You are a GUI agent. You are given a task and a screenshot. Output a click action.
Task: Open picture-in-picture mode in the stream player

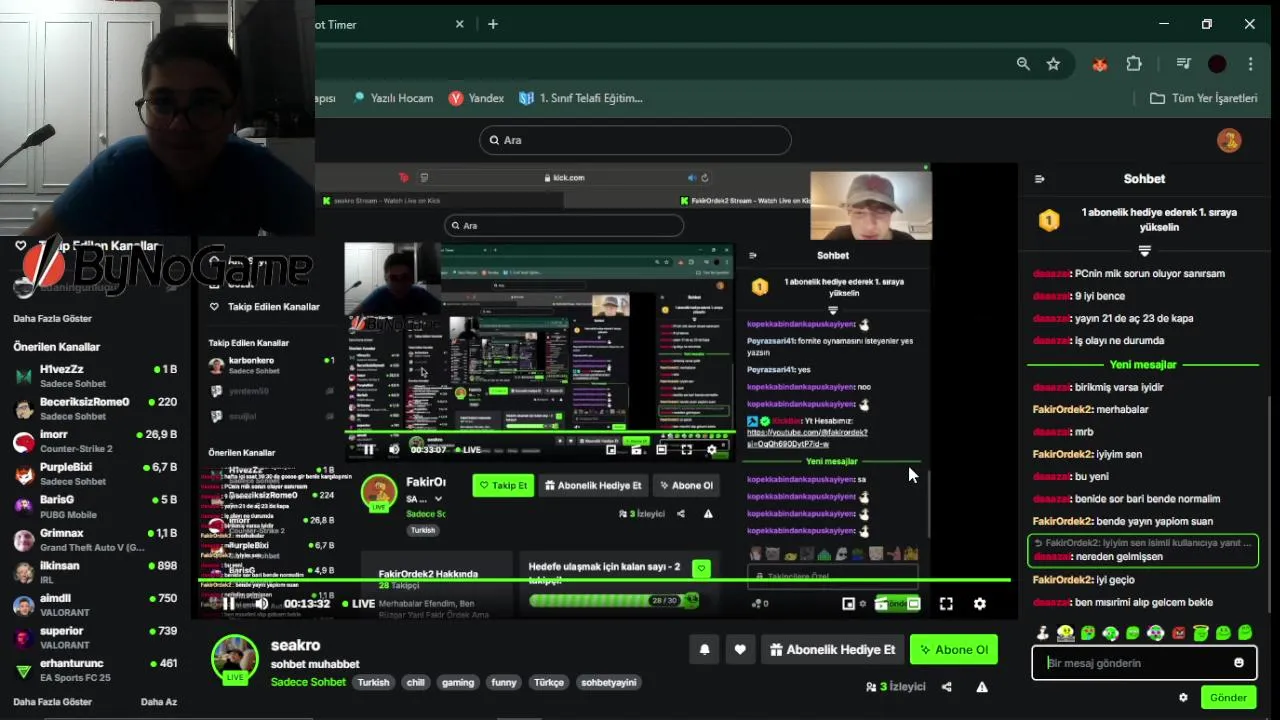click(x=849, y=604)
